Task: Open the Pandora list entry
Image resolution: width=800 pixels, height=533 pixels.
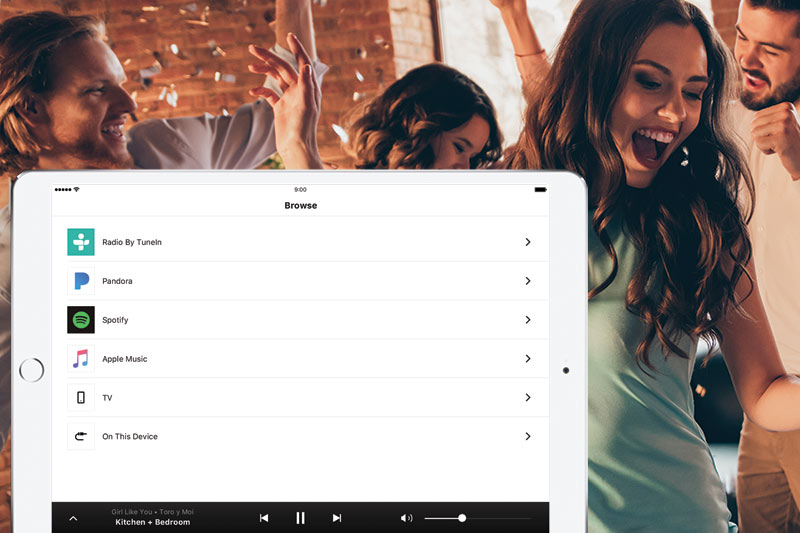Action: 300,281
